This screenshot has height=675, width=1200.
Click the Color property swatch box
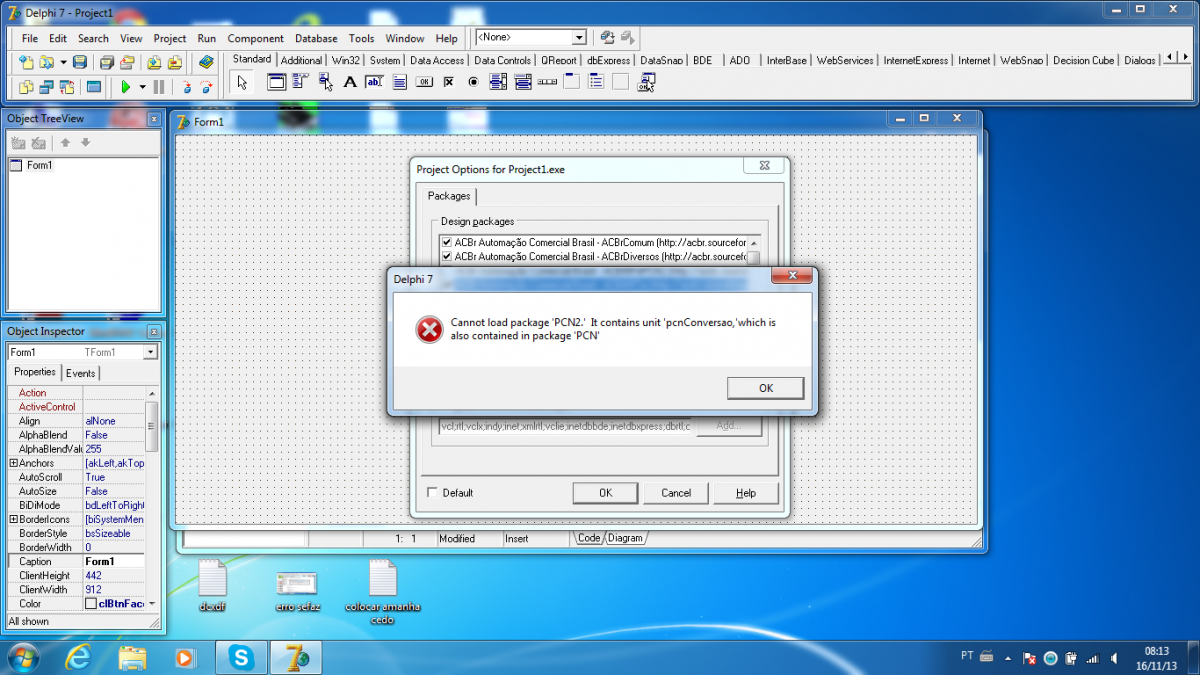tap(91, 604)
